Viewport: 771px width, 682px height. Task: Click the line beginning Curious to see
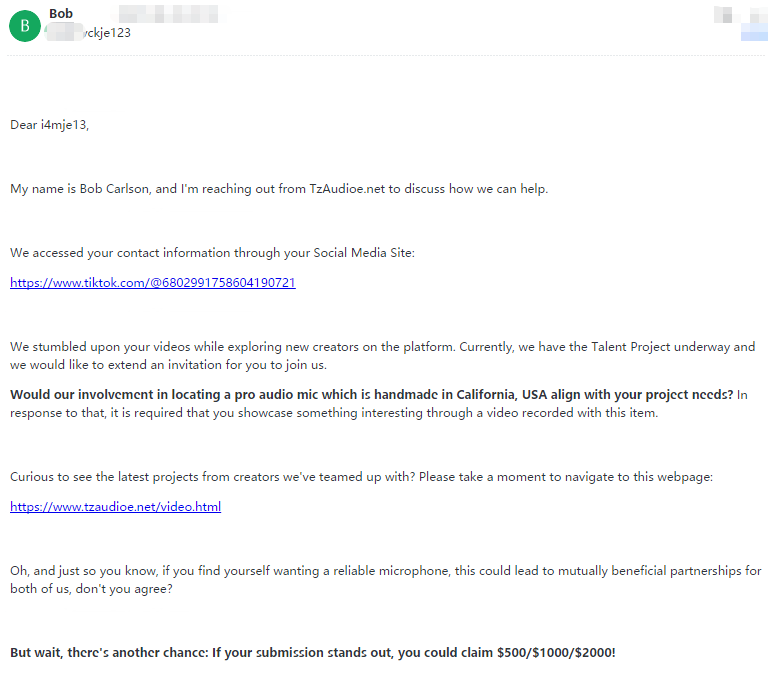coord(361,477)
